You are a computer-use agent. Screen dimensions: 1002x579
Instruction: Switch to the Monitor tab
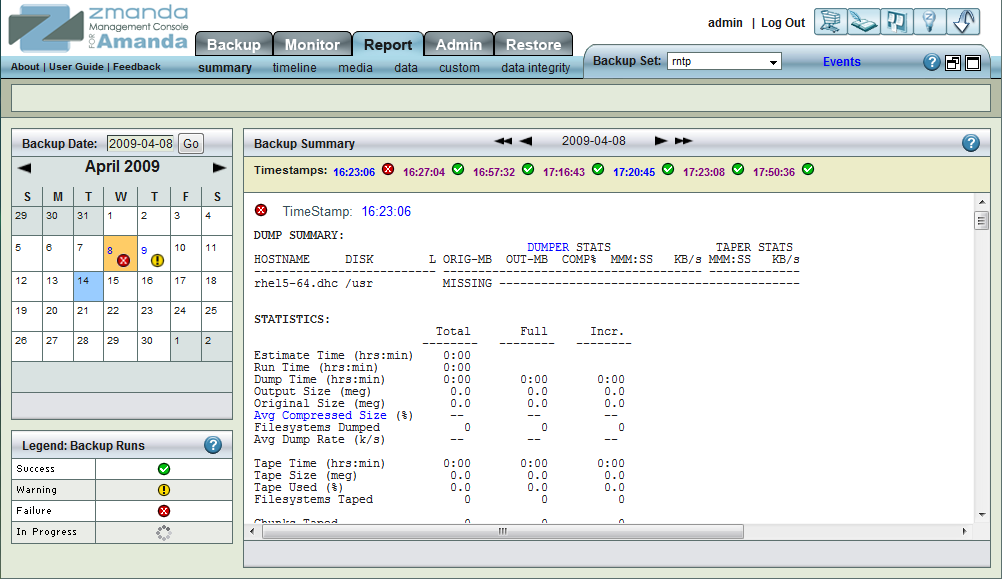point(312,45)
